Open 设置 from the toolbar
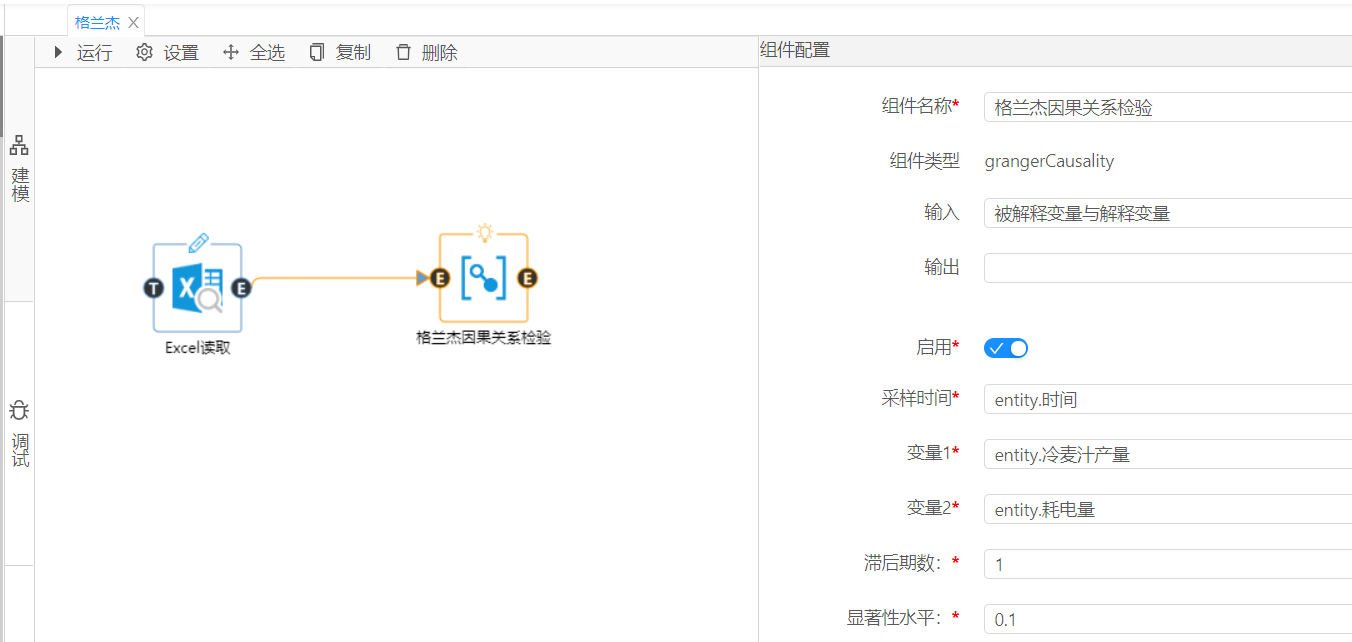The image size is (1352, 642). pos(167,53)
